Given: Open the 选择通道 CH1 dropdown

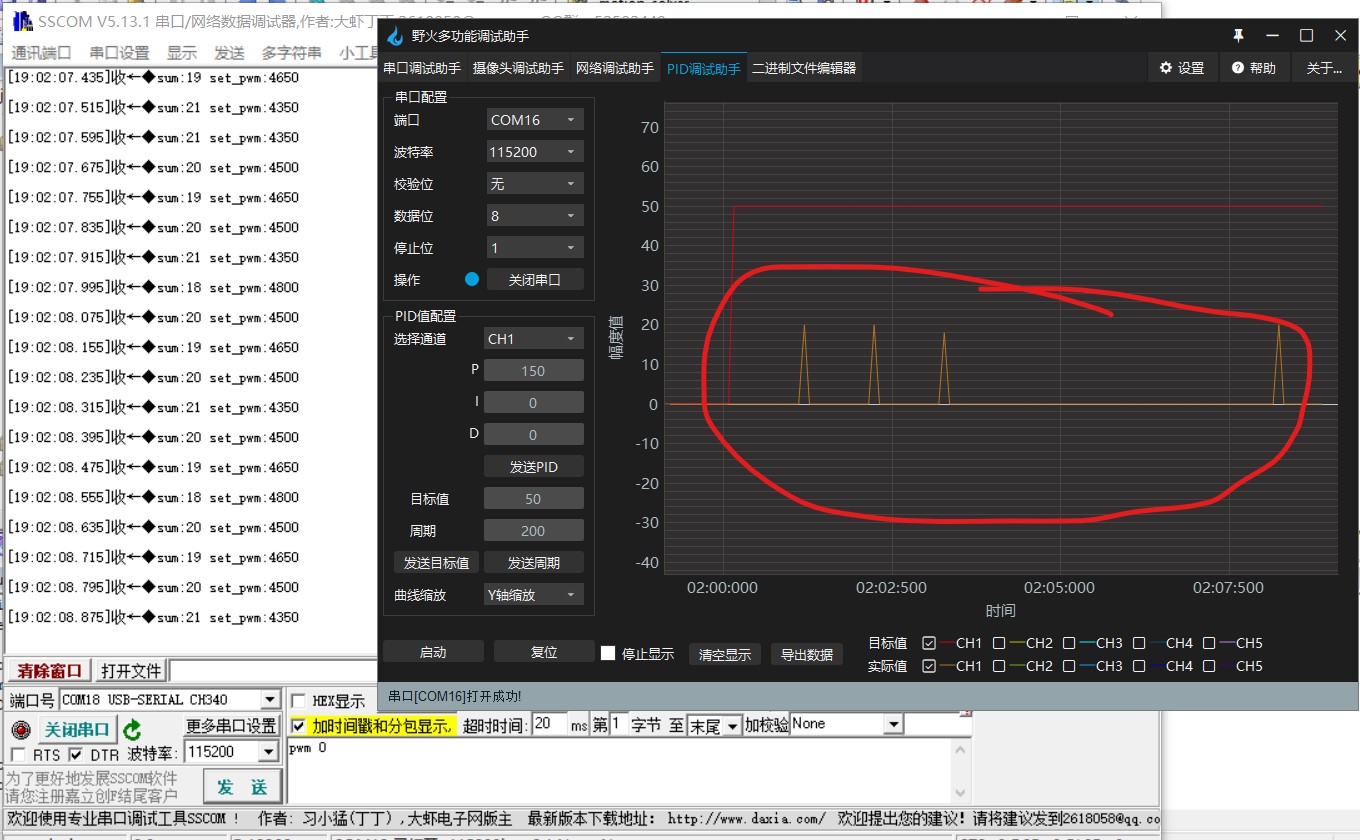Looking at the screenshot, I should point(533,339).
